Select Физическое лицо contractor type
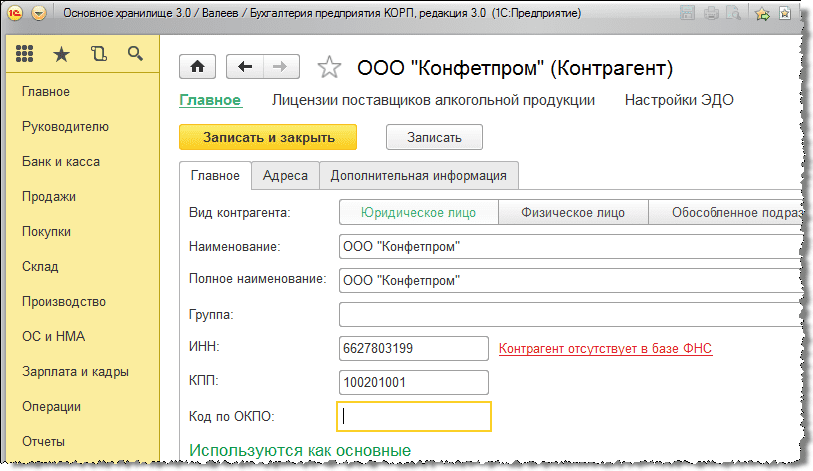This screenshot has width=813, height=471. (572, 212)
